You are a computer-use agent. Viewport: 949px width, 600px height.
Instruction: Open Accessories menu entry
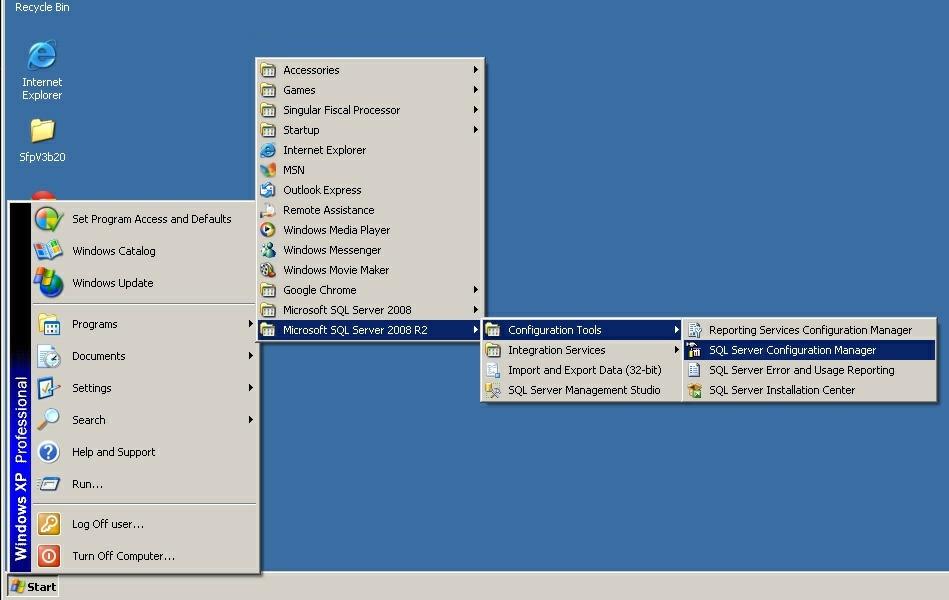click(x=370, y=70)
